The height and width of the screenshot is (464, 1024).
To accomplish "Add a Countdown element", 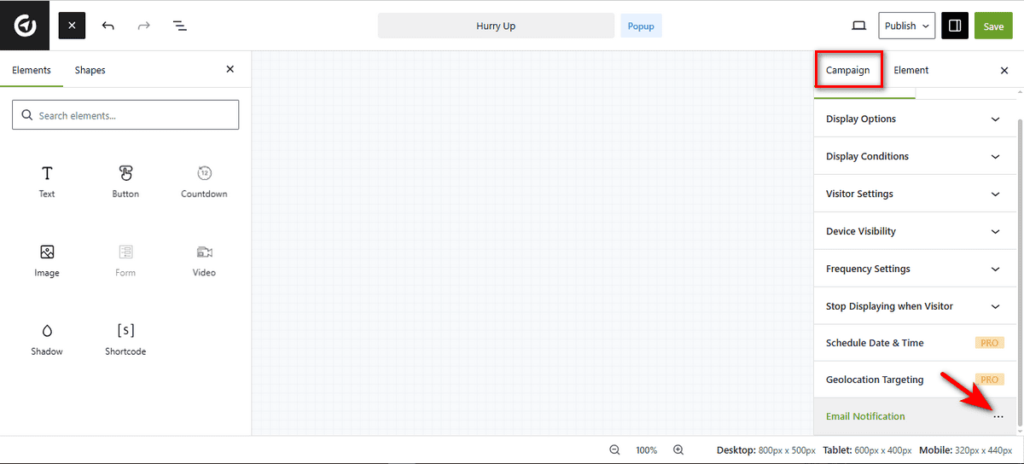I will pyautogui.click(x=204, y=182).
